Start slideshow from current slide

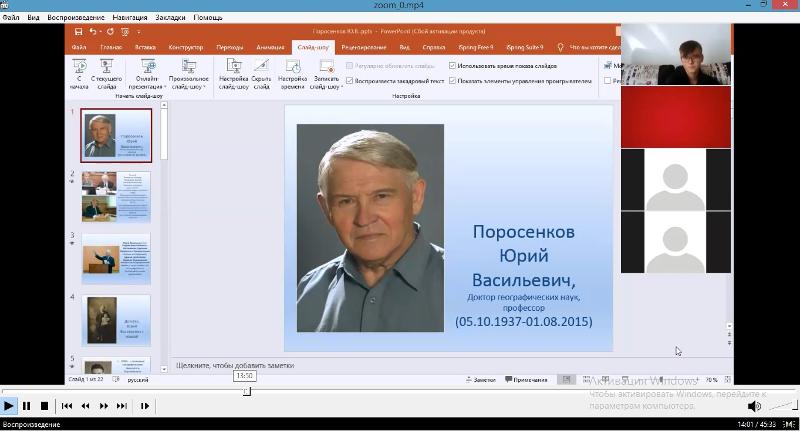point(106,73)
